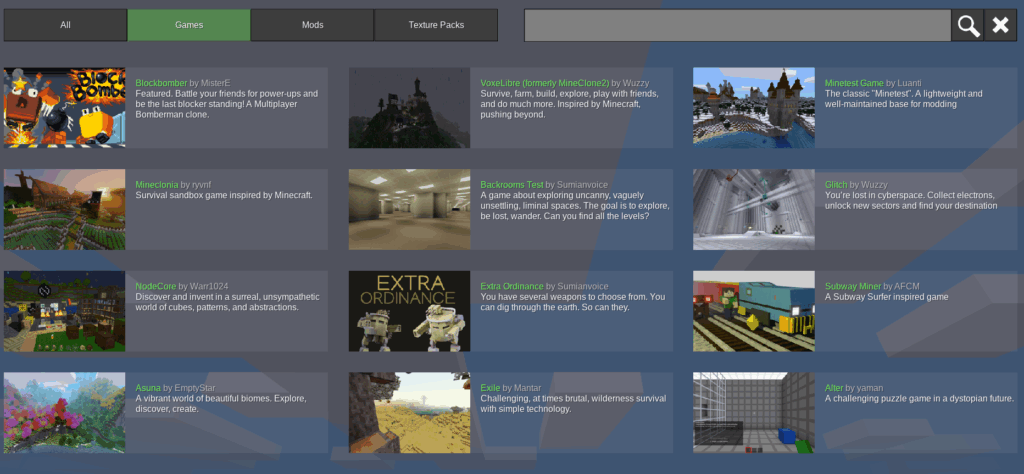Clear search with the X icon
The width and height of the screenshot is (1024, 474).
coord(1000,26)
